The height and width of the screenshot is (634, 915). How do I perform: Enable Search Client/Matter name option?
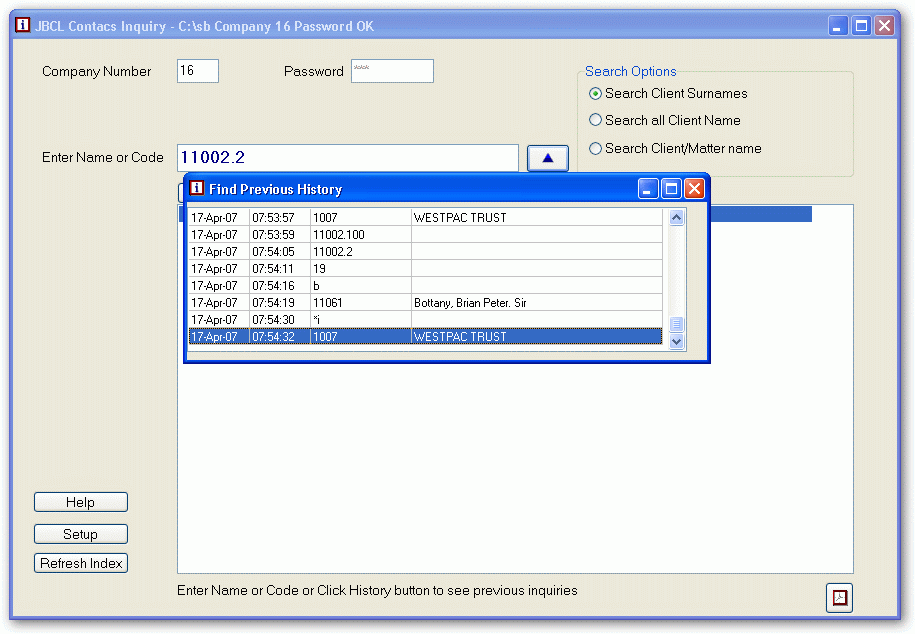coord(596,148)
